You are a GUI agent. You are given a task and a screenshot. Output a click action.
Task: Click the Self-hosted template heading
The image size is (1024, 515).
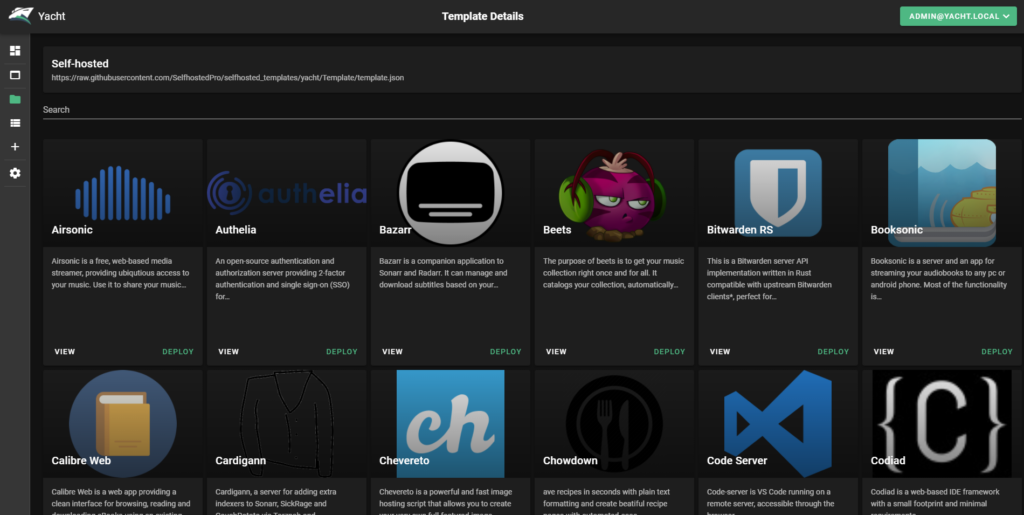pos(80,63)
